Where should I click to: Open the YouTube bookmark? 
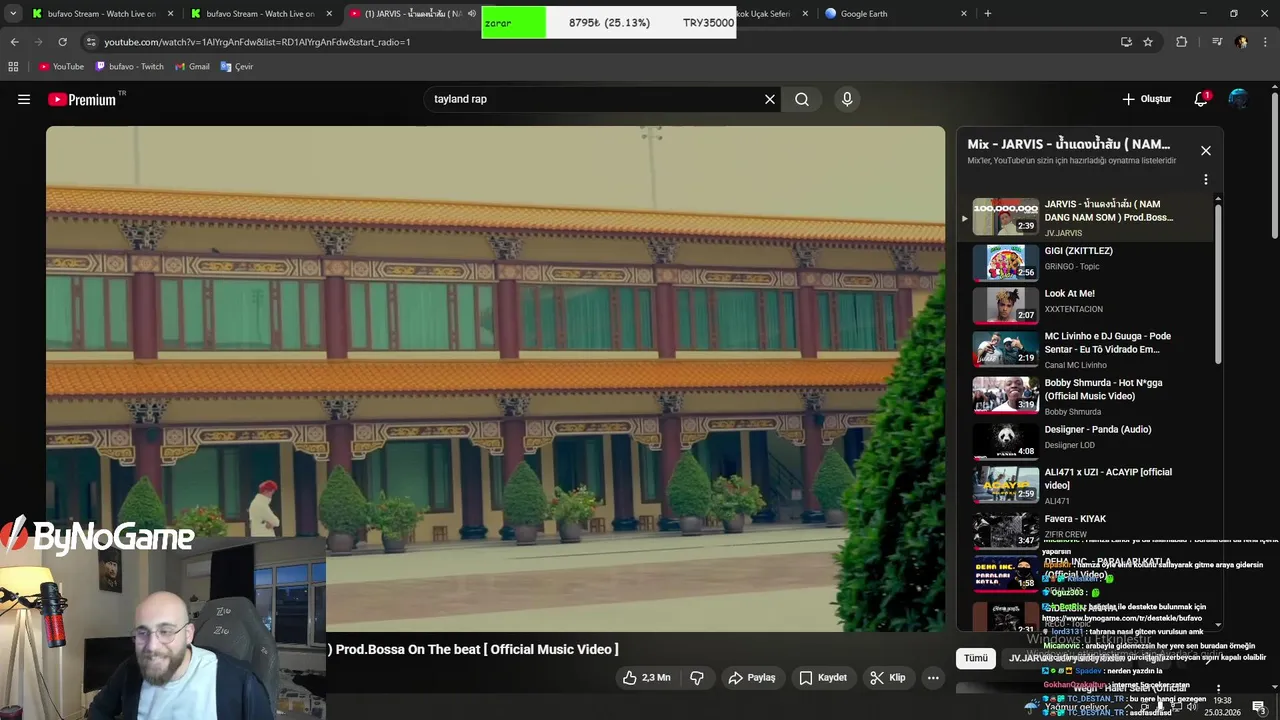point(61,66)
